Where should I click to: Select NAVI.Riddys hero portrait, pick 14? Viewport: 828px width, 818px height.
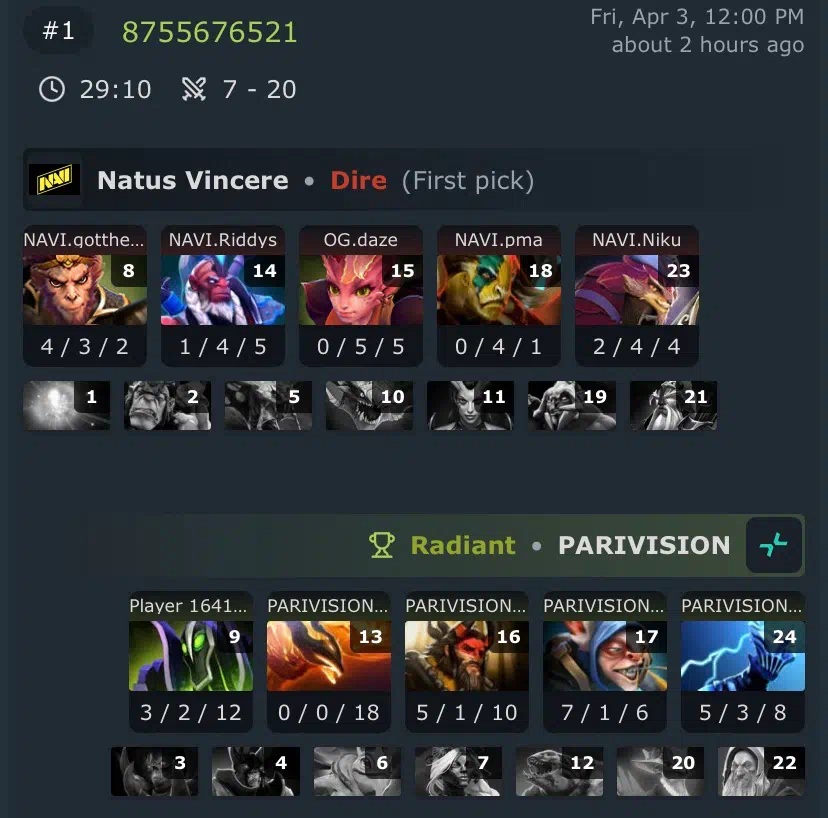click(223, 290)
